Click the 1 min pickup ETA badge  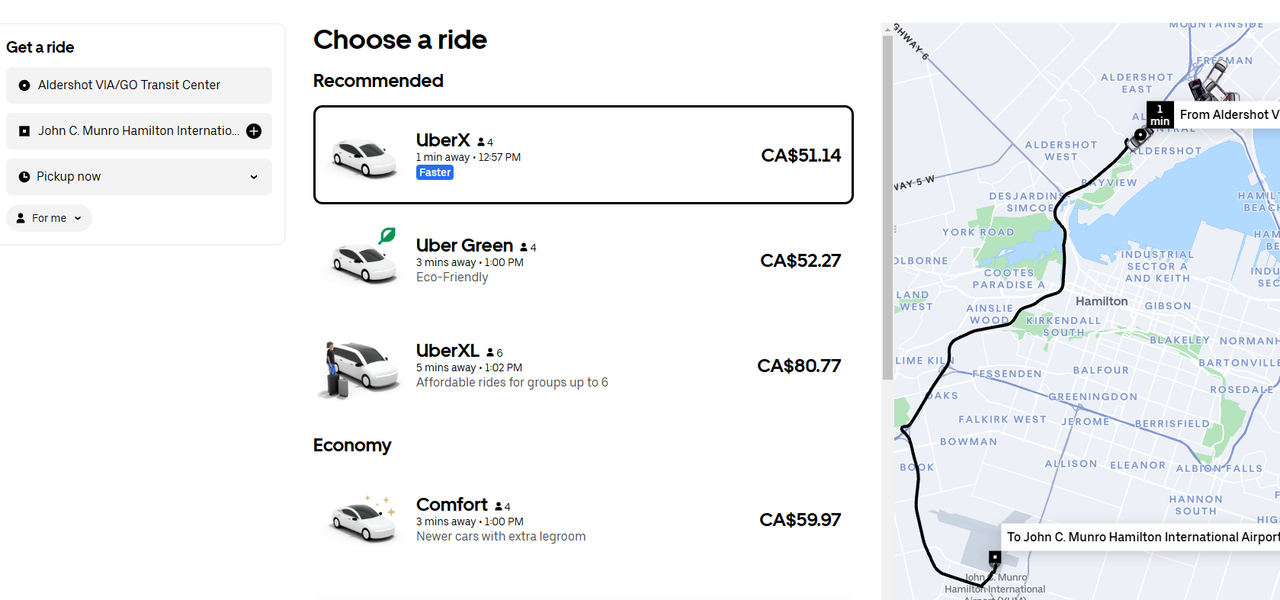(1159, 114)
